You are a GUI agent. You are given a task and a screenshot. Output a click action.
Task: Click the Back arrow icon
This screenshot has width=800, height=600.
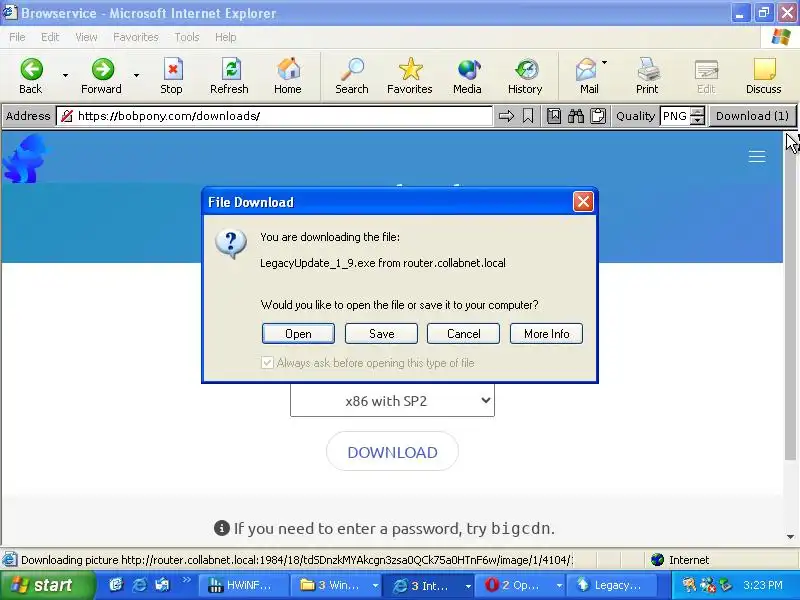click(x=31, y=69)
